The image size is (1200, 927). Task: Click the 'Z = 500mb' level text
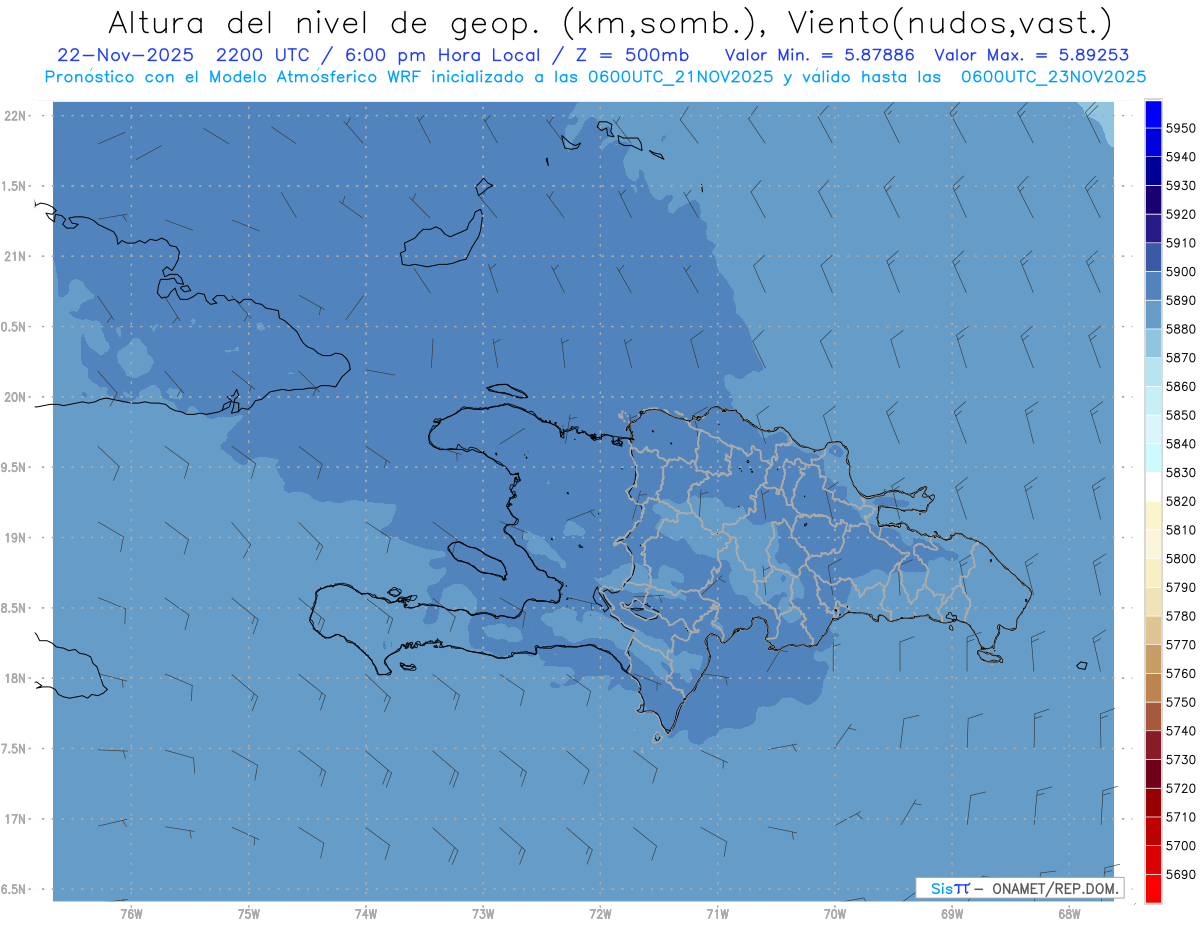pos(632,56)
